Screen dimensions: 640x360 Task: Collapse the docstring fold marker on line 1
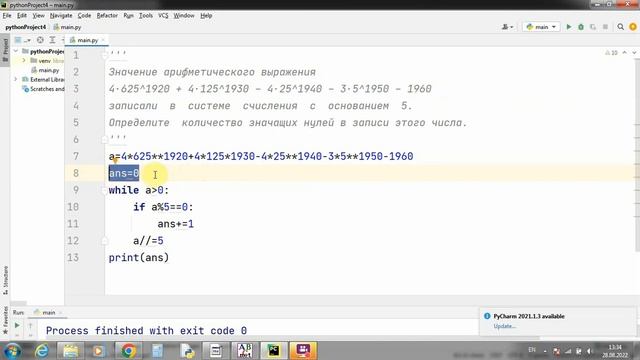point(104,55)
